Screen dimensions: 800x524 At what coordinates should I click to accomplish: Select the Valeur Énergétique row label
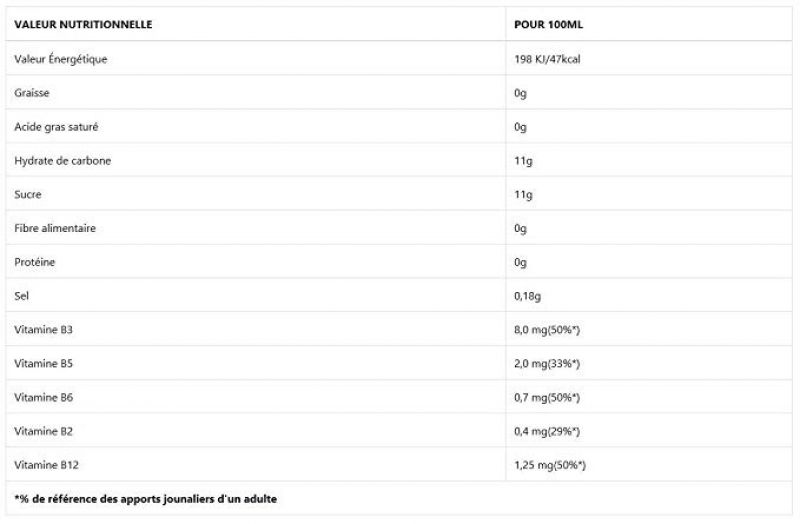point(61,59)
